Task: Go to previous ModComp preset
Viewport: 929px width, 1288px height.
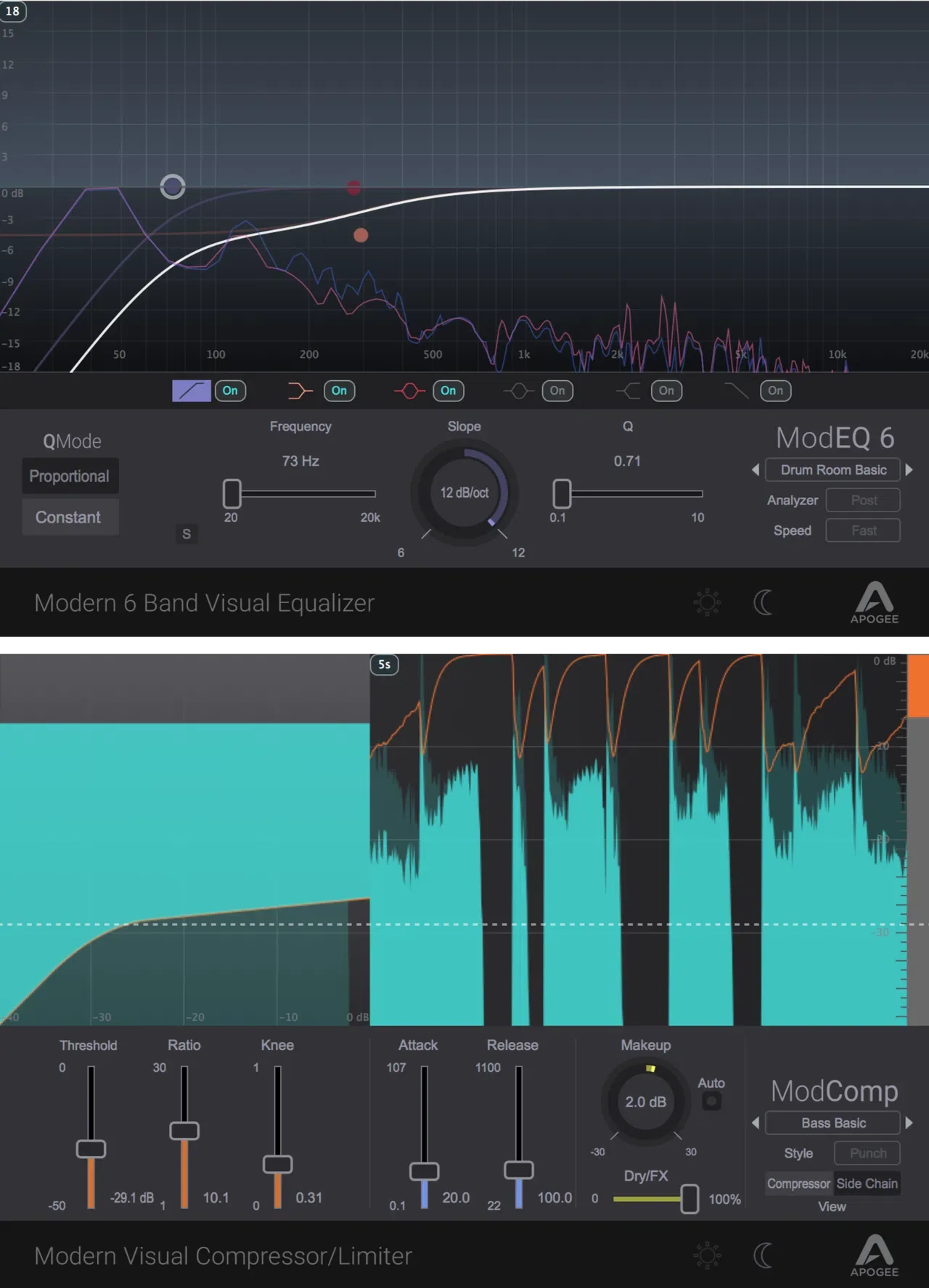Action: pos(756,1123)
